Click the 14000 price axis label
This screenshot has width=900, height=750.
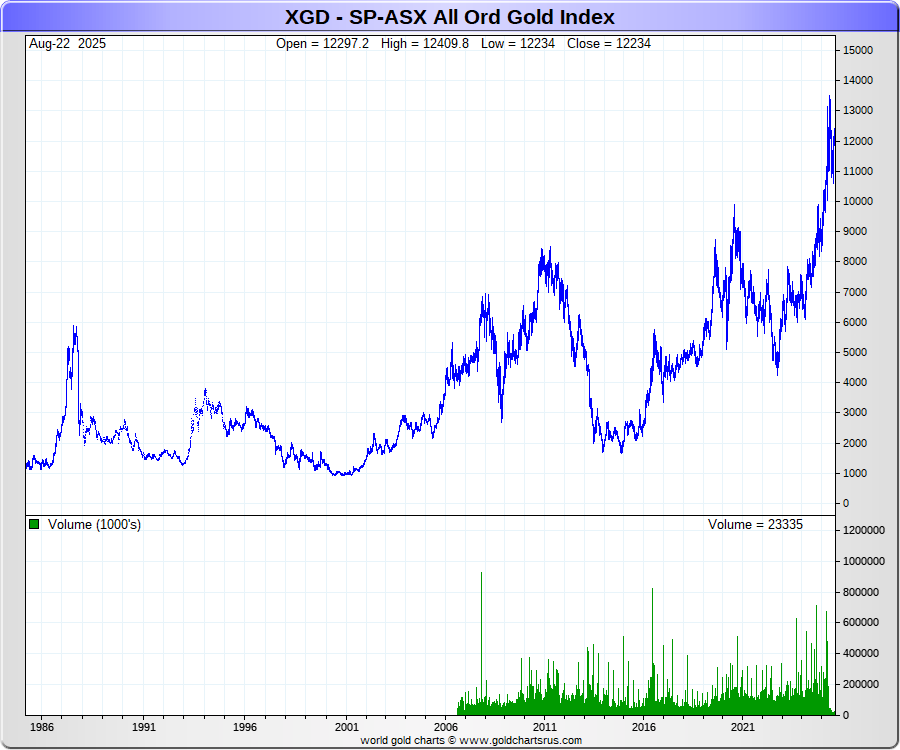coord(858,80)
